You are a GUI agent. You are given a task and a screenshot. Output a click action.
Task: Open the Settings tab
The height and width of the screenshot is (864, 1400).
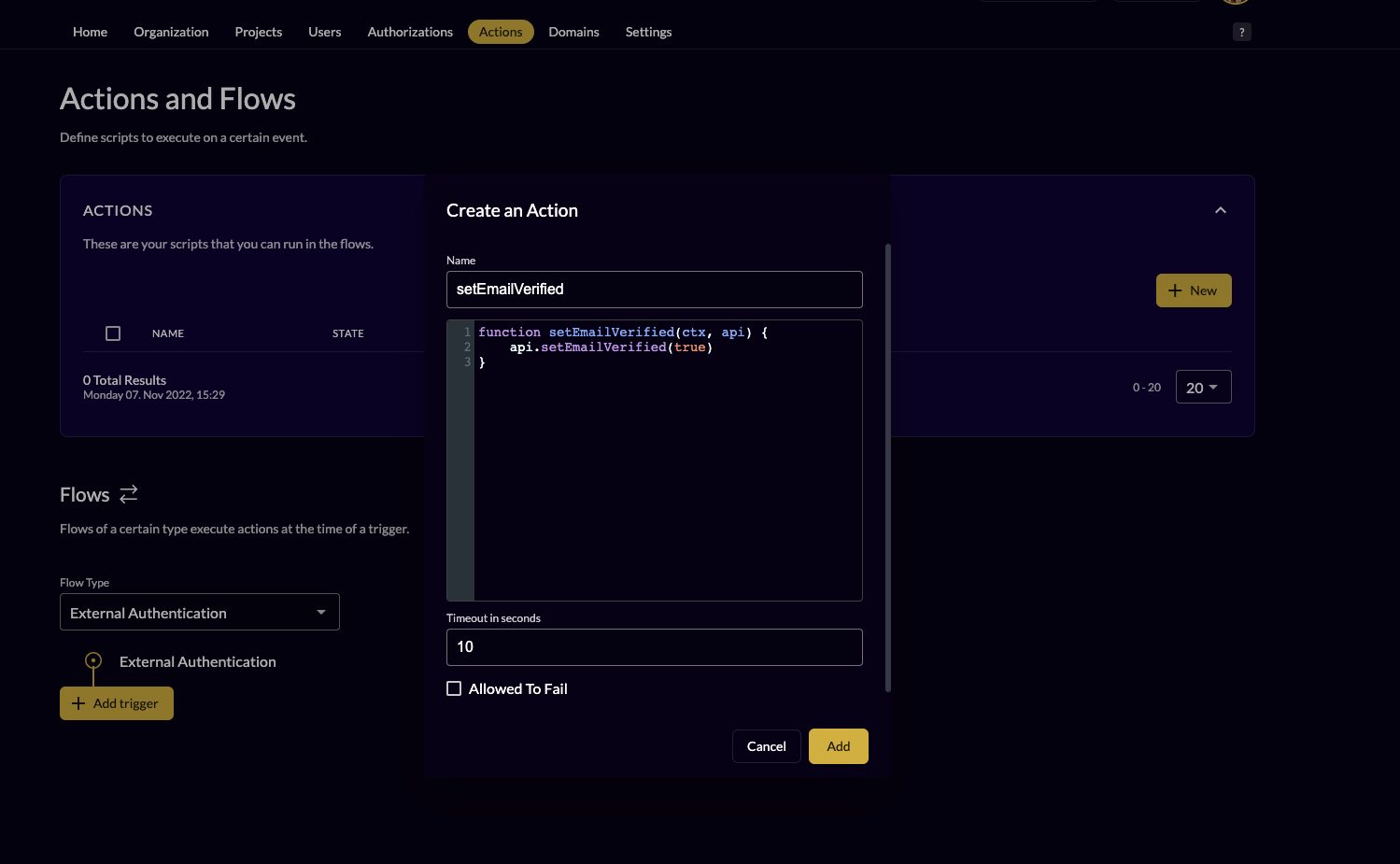coord(648,32)
